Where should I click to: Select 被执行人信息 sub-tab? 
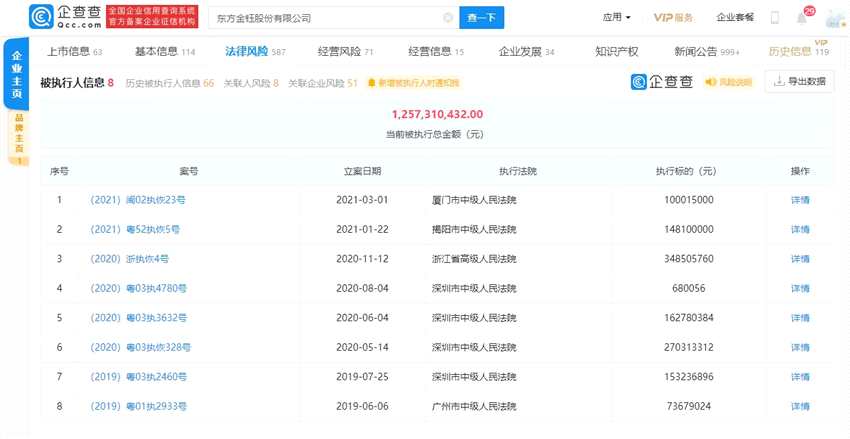77,83
